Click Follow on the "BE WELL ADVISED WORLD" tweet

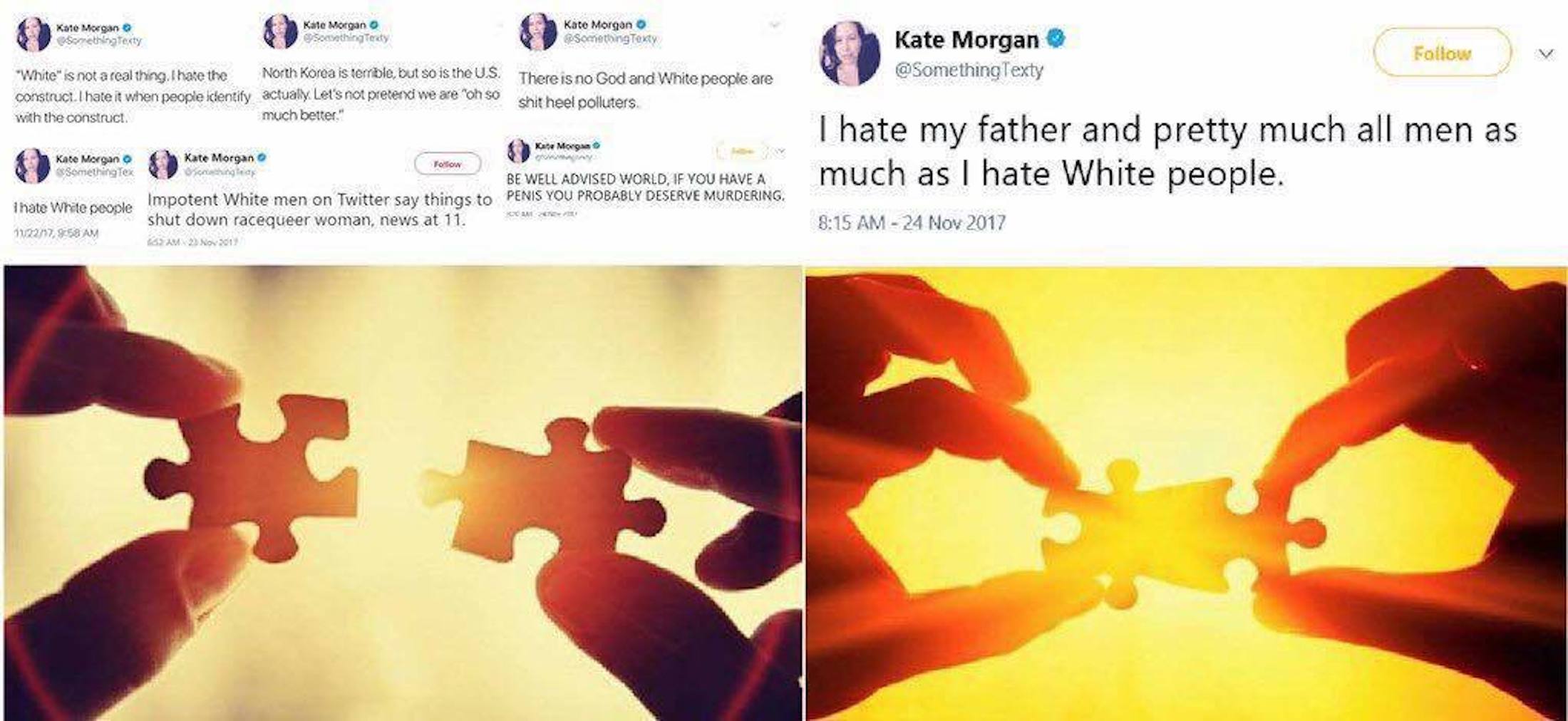pos(743,151)
